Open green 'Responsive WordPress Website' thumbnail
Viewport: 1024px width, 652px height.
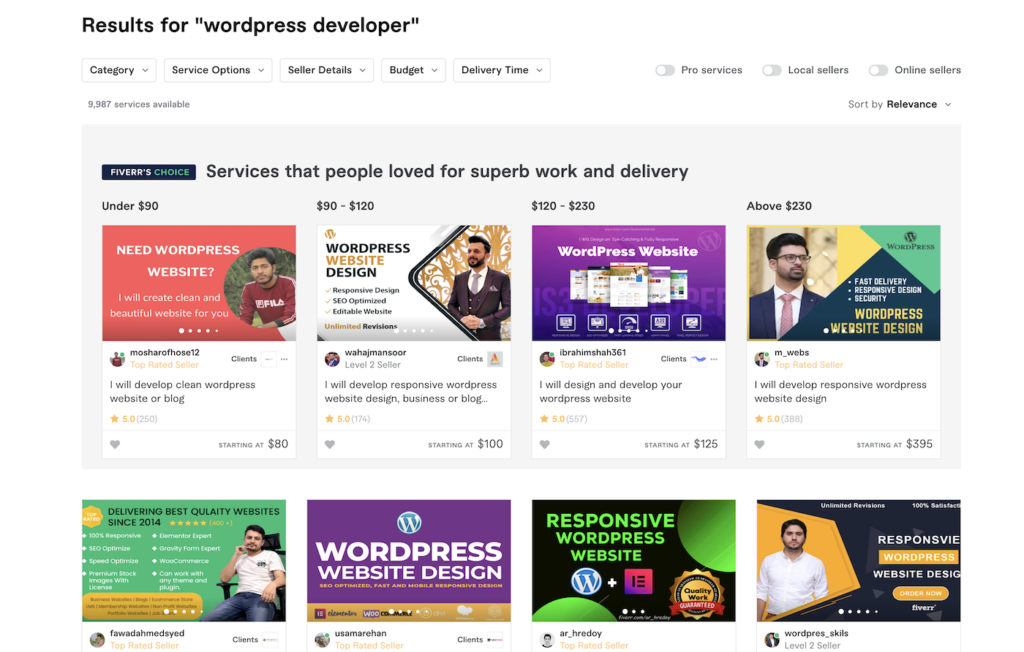(633, 561)
